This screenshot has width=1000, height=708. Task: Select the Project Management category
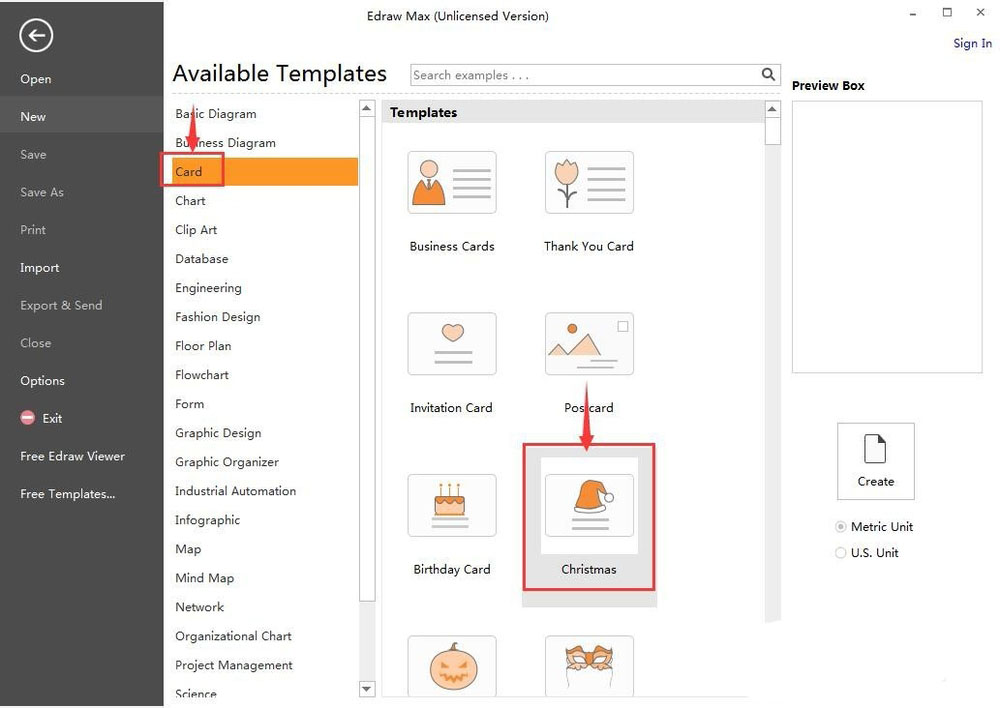pyautogui.click(x=234, y=665)
